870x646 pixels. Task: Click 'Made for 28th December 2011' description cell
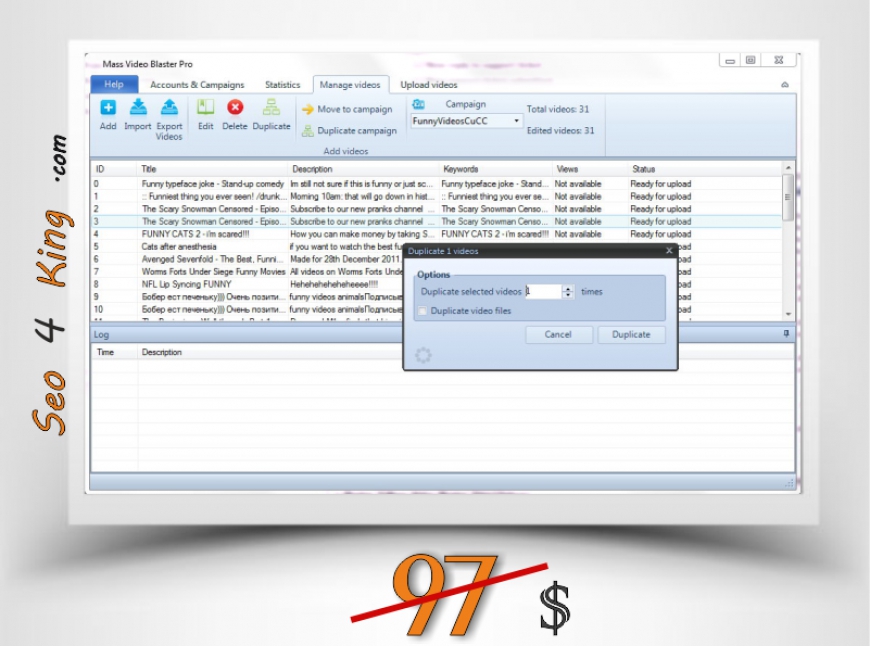tap(345, 259)
